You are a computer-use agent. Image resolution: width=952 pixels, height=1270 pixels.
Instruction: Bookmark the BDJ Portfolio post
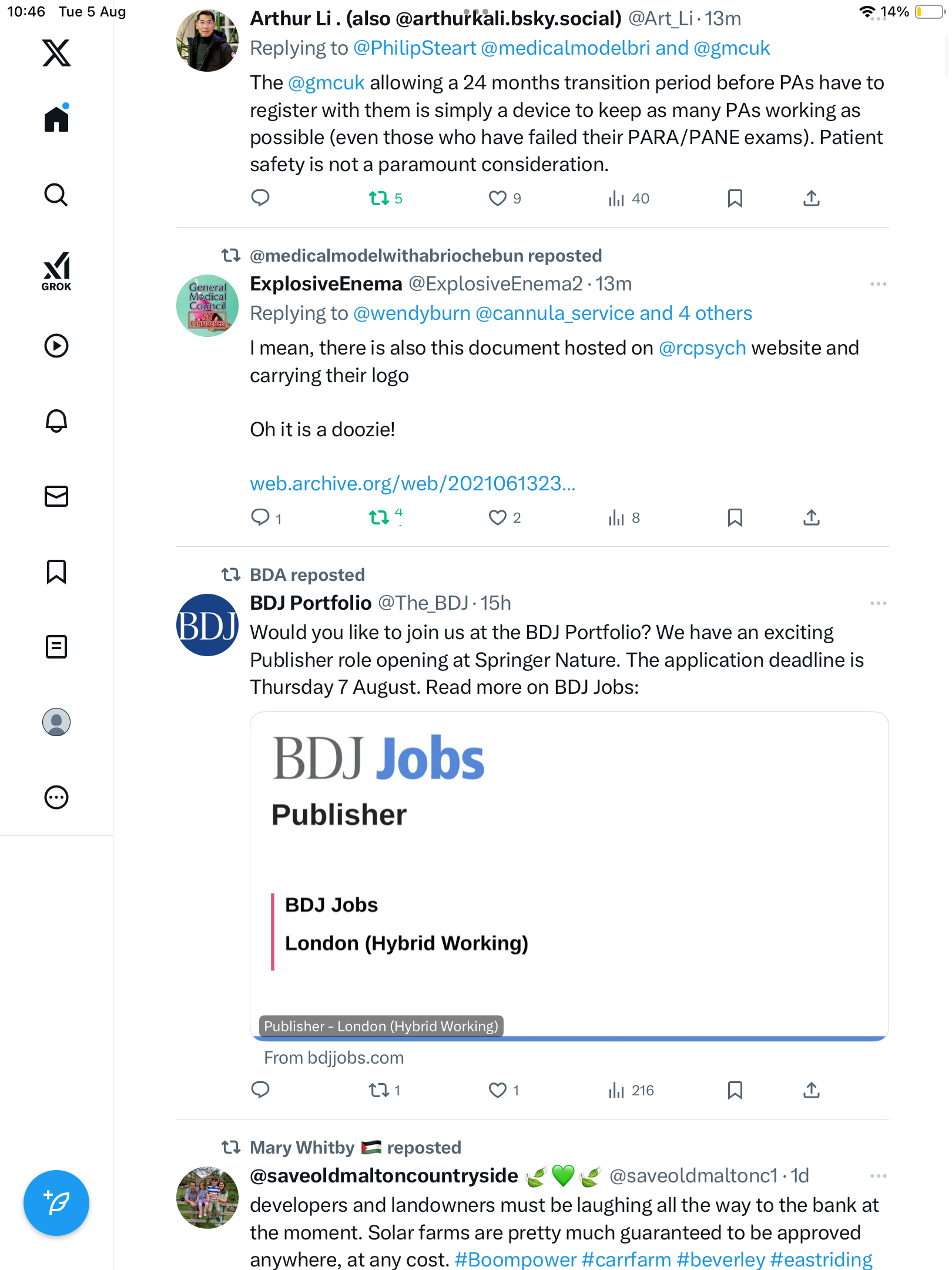click(735, 1090)
